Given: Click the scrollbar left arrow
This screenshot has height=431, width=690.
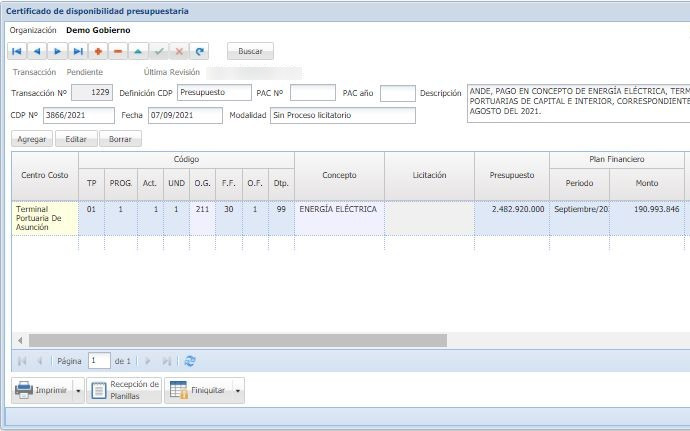Looking at the screenshot, I should tap(20, 340).
